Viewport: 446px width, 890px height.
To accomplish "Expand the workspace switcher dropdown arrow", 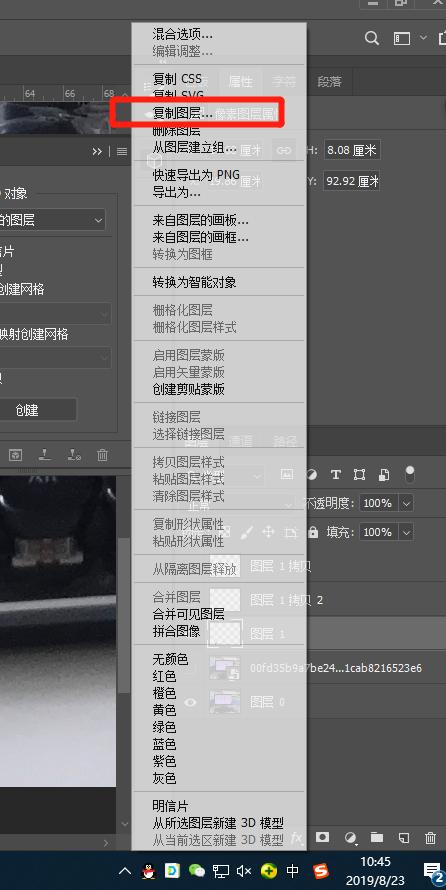I will pos(423,38).
